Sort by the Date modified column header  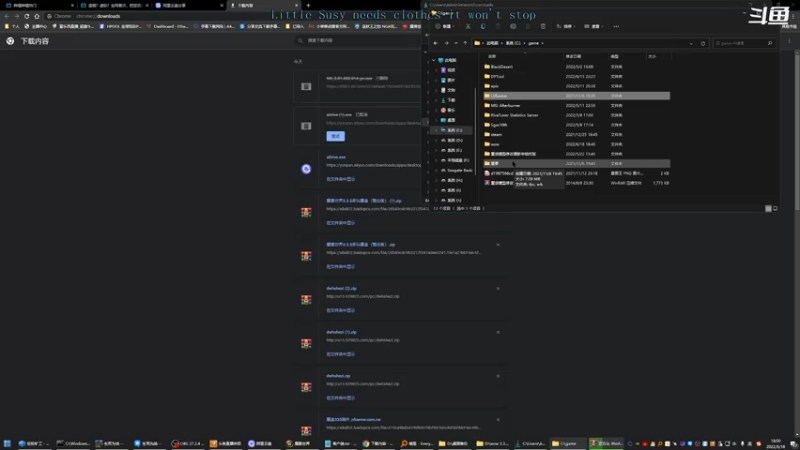tap(573, 56)
